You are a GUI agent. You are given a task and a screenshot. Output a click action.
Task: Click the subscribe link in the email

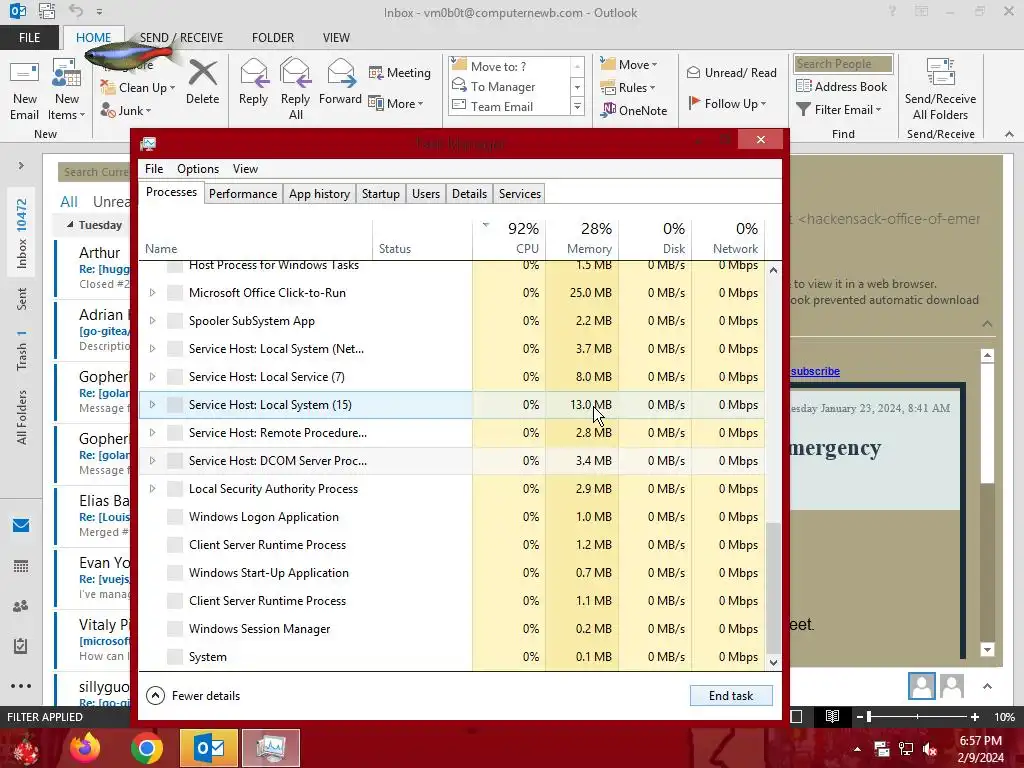click(x=815, y=371)
